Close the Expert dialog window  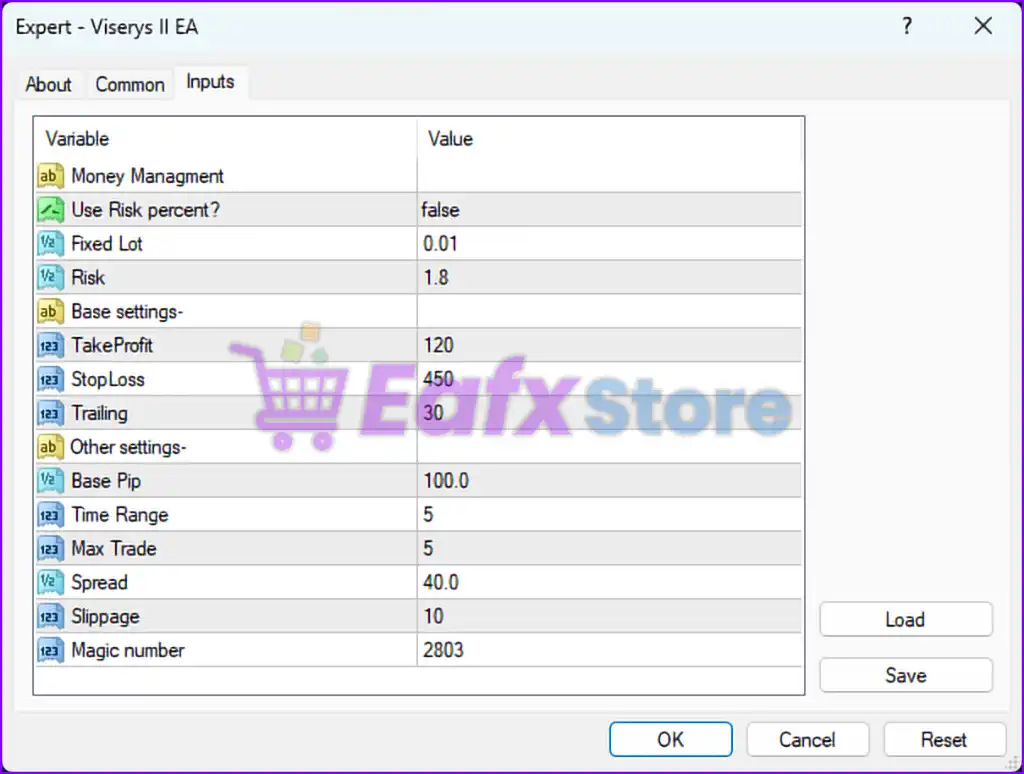coord(983,26)
